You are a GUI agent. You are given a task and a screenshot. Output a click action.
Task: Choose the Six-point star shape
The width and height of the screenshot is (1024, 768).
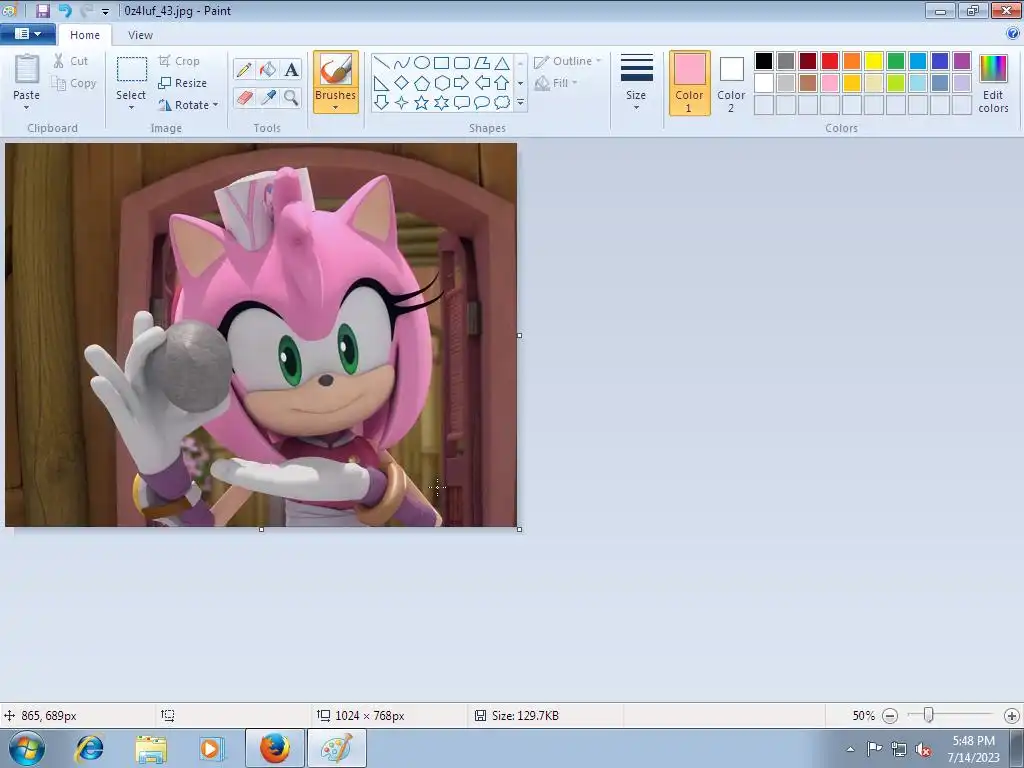click(x=441, y=103)
